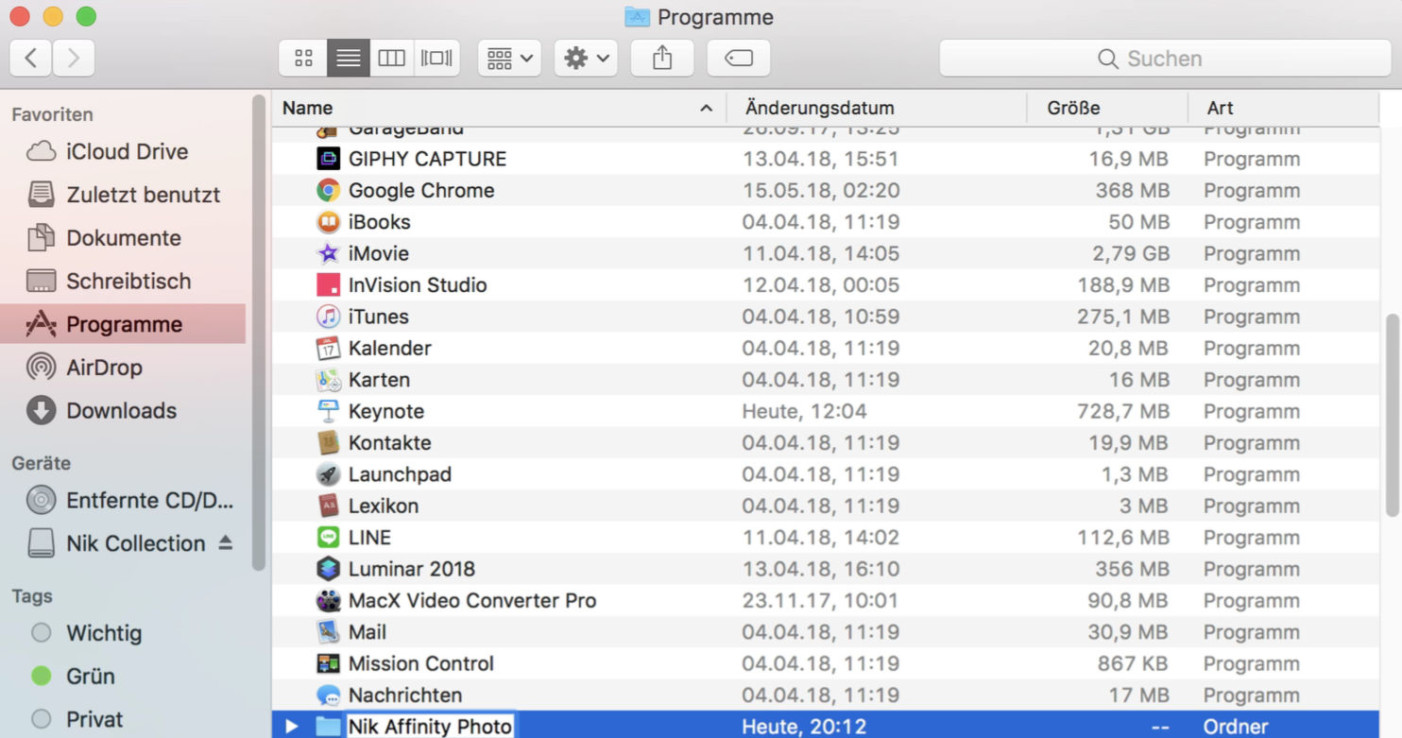
Task: Click the iMovie size 2,79 GB
Action: click(1131, 253)
